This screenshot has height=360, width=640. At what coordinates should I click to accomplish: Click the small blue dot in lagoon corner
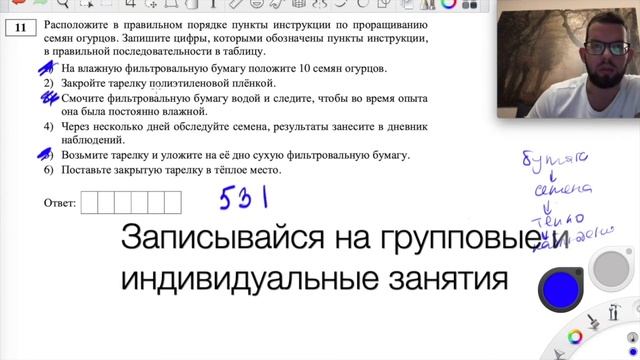pyautogui.click(x=633, y=352)
